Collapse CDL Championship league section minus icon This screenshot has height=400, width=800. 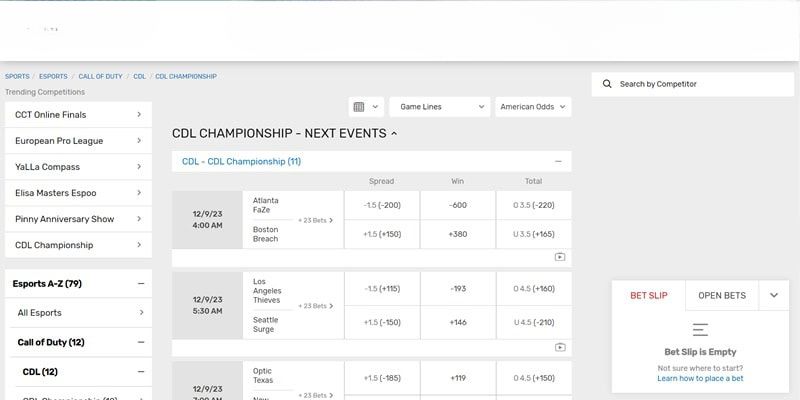tap(558, 161)
